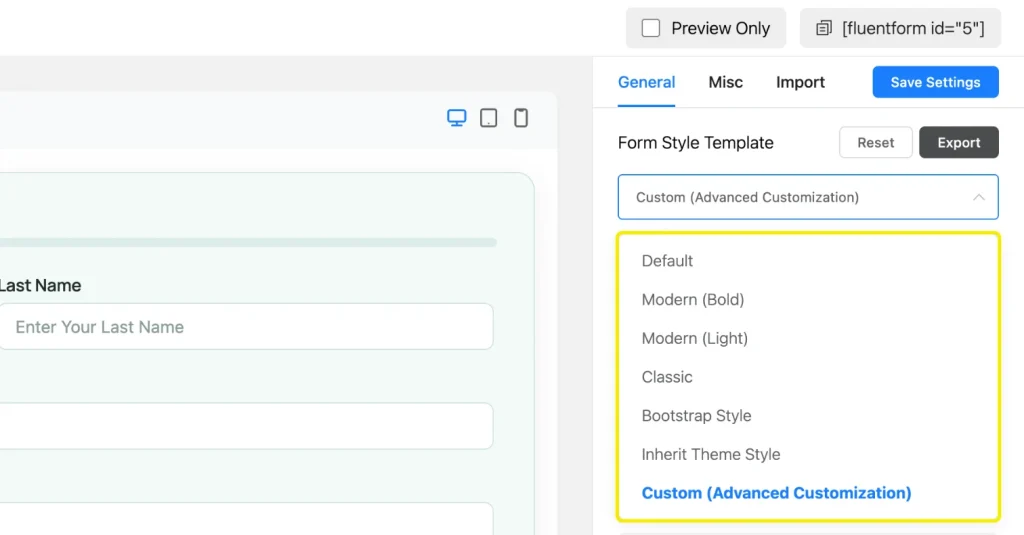
Task: Select the Default style option
Action: coord(808,261)
